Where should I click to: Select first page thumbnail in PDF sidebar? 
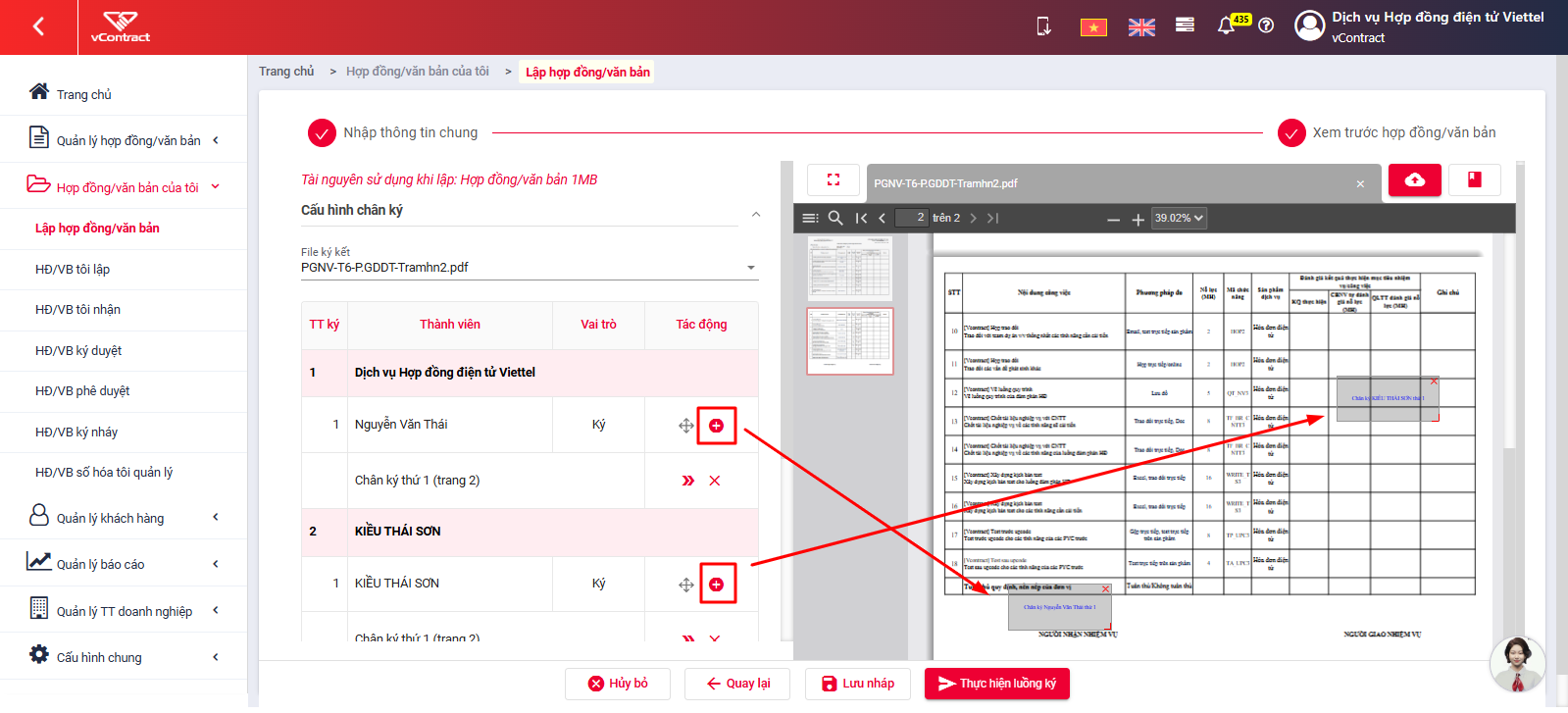[x=849, y=268]
